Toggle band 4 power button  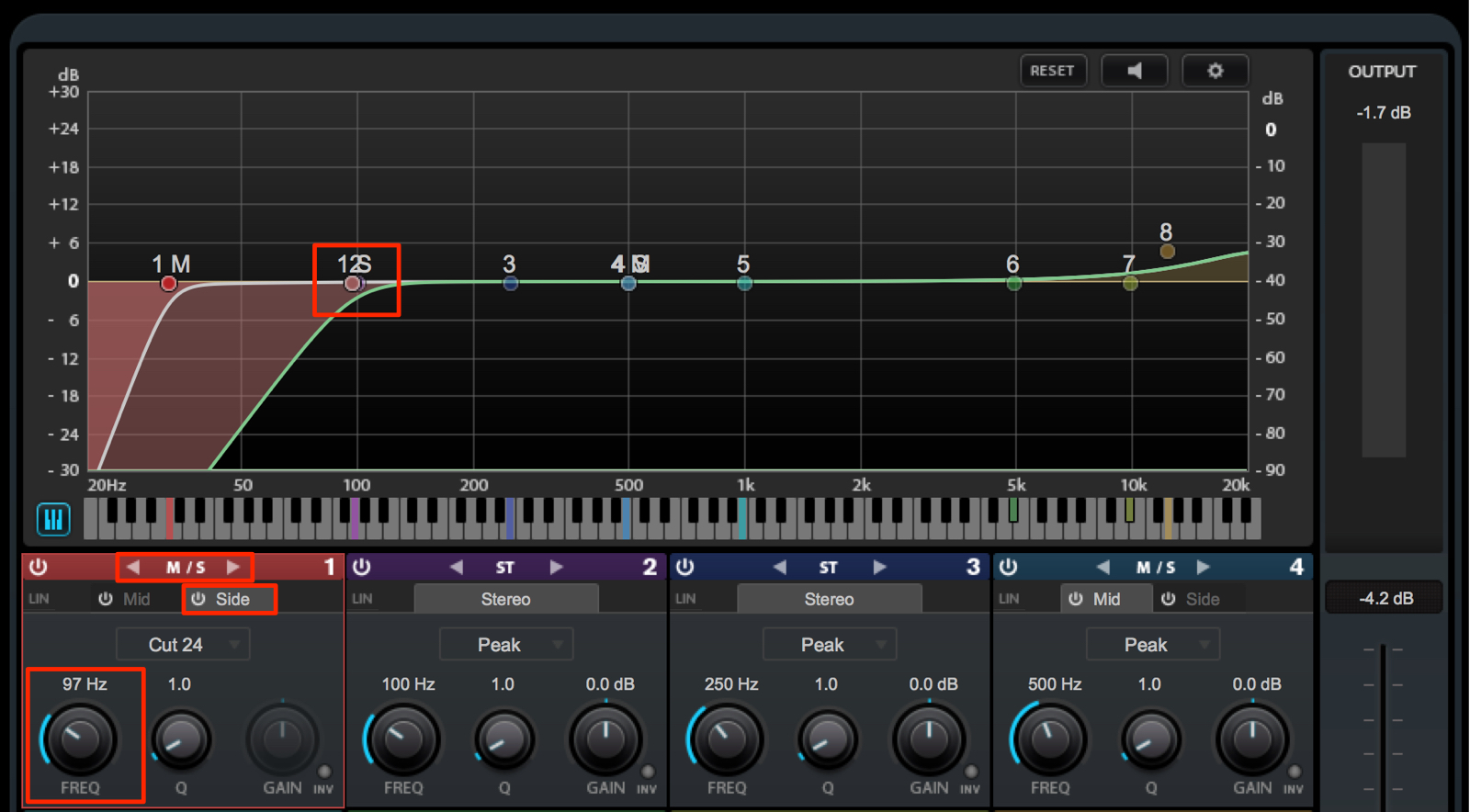click(1009, 567)
